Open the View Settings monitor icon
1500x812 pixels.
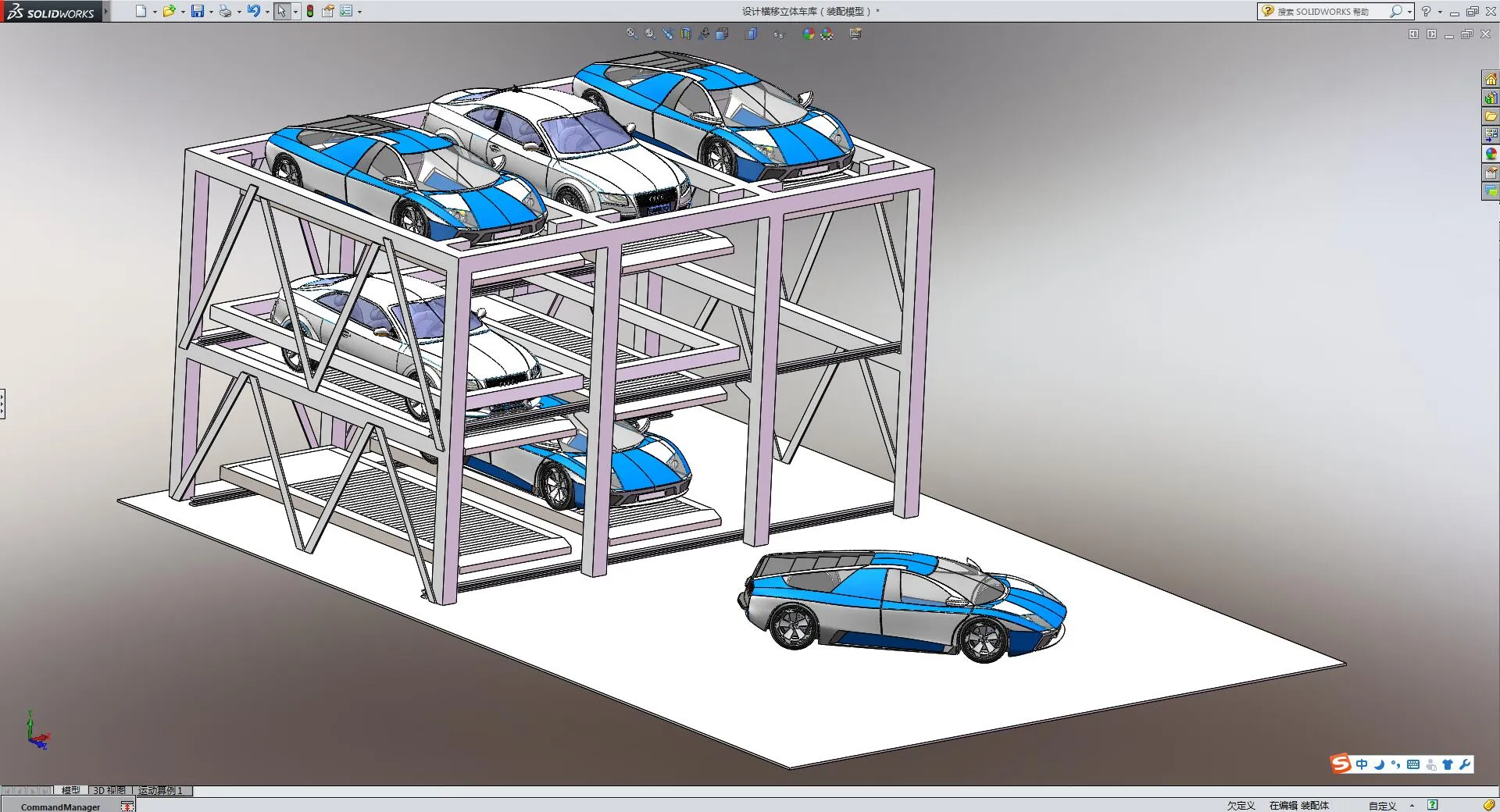point(855,34)
